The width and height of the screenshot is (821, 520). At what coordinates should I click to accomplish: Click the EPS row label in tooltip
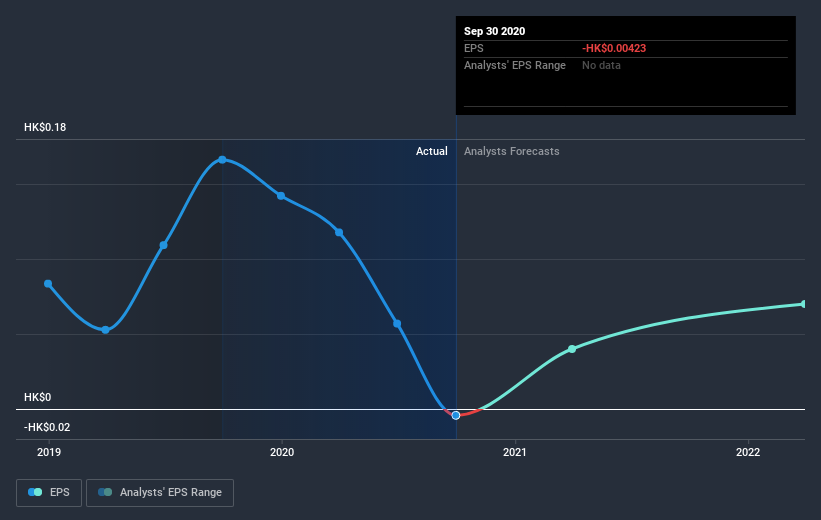point(474,48)
